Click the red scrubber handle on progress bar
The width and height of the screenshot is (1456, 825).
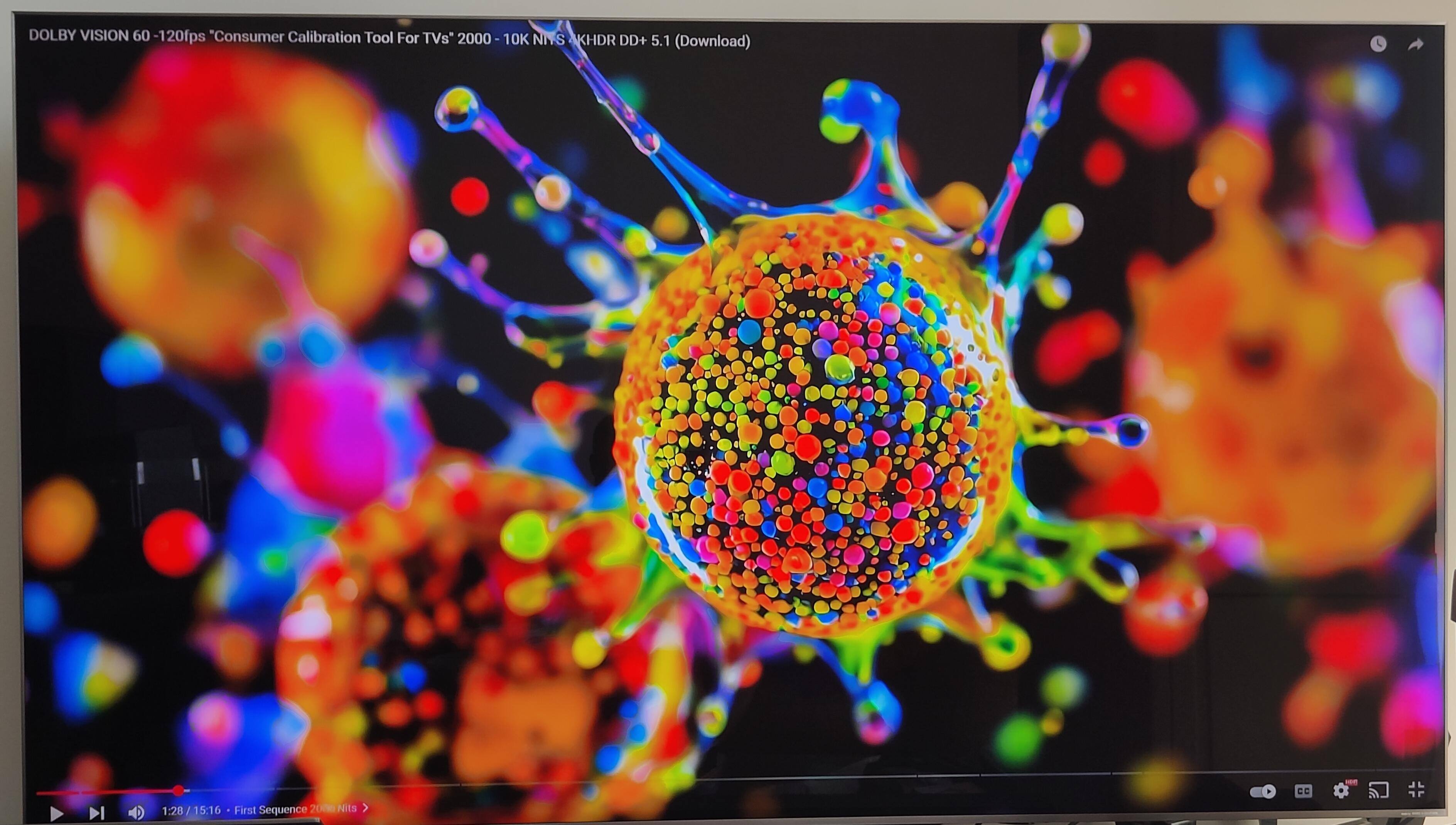click(x=179, y=790)
